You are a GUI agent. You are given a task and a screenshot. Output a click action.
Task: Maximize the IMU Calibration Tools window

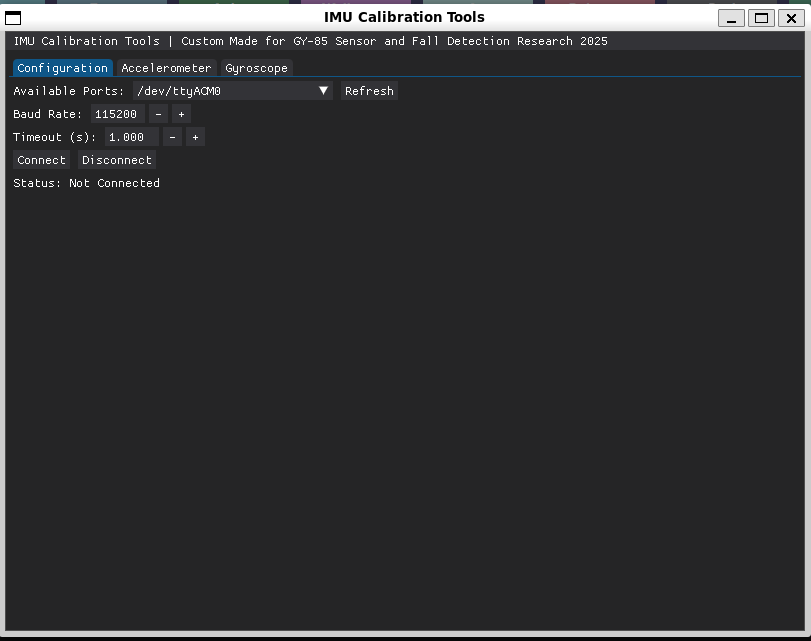pos(761,18)
